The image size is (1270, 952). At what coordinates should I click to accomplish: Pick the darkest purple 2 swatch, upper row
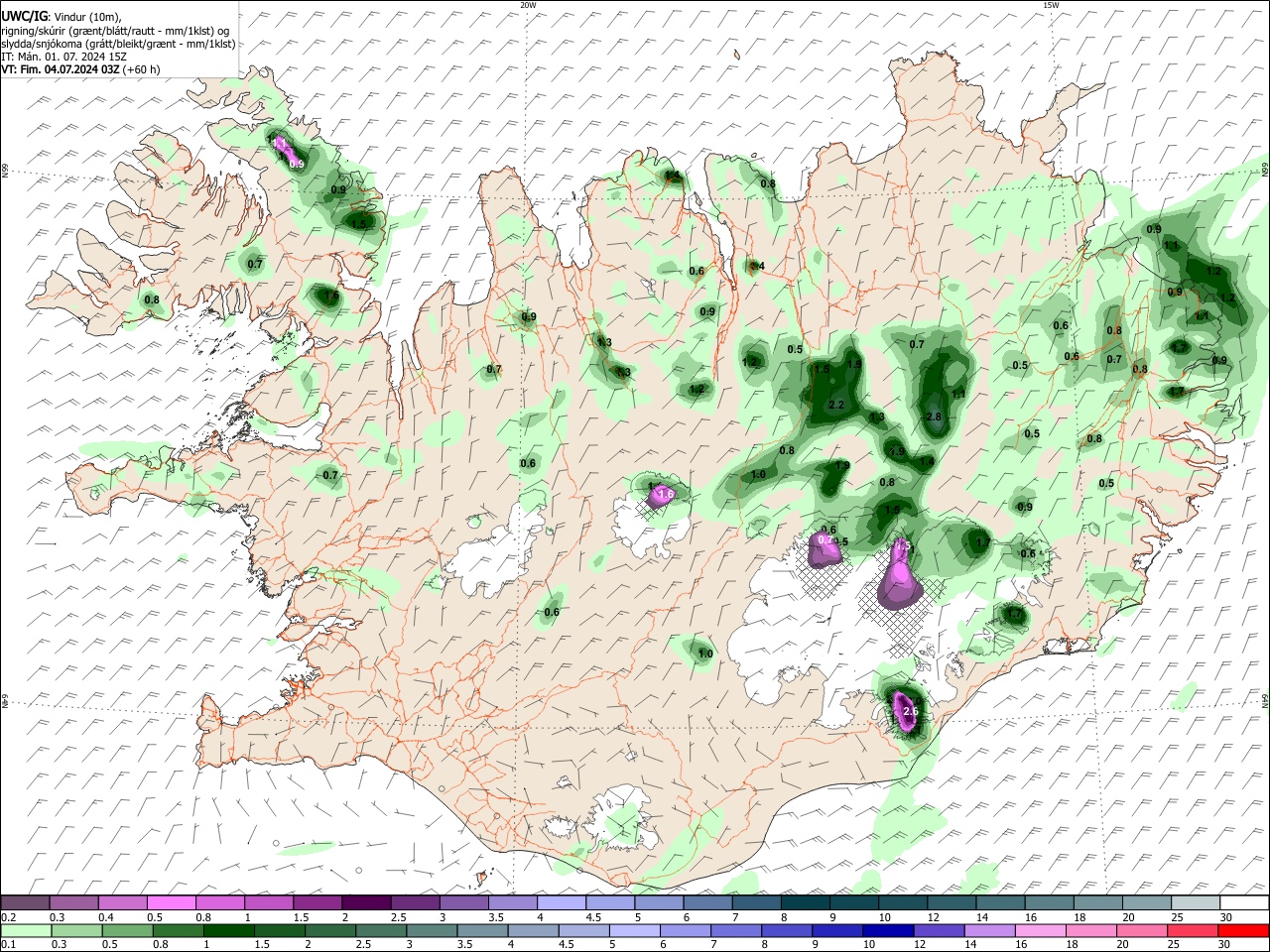pos(366,902)
